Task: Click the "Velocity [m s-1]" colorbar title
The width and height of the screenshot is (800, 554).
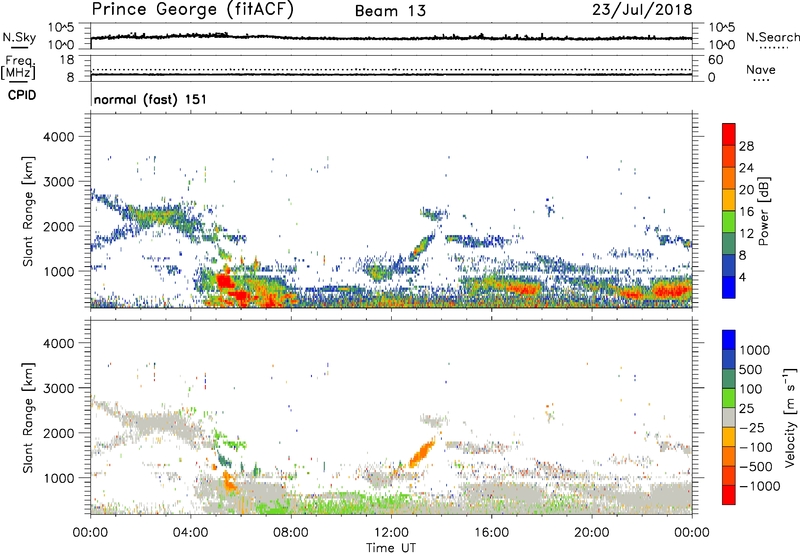Action: [x=791, y=417]
